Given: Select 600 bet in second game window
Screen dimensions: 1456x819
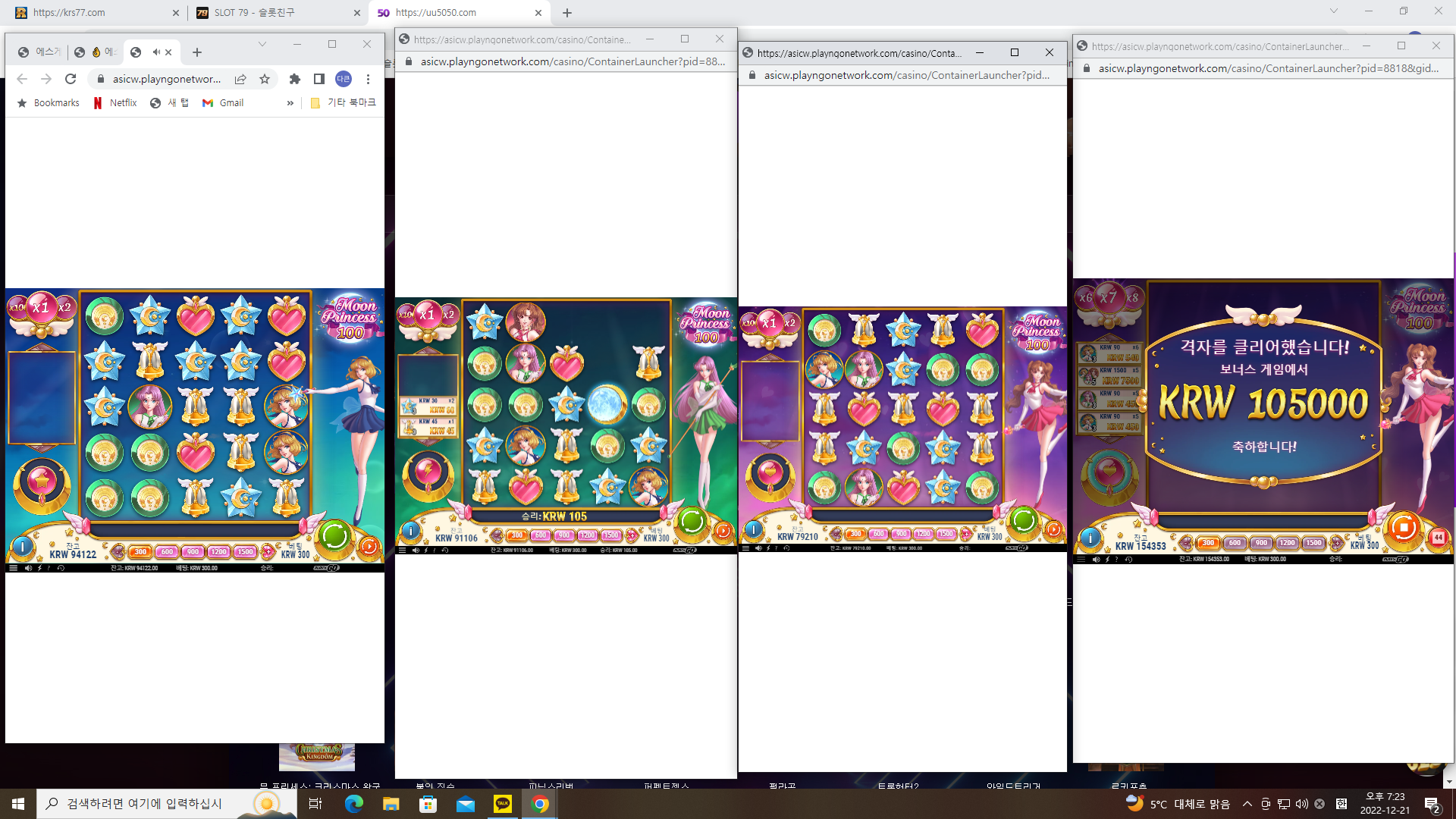Looking at the screenshot, I should pos(540,535).
